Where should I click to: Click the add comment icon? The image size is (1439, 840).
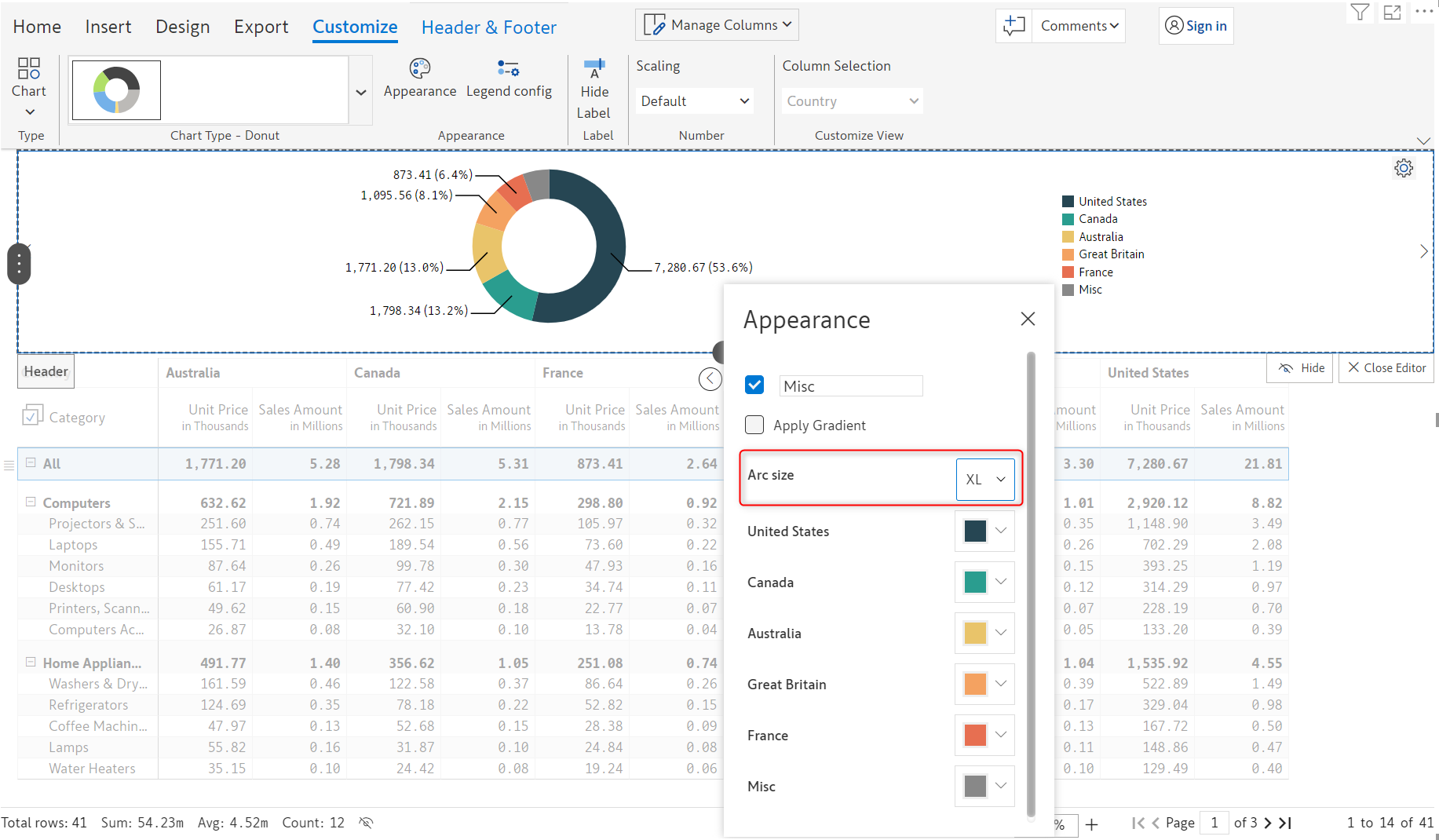click(1014, 26)
